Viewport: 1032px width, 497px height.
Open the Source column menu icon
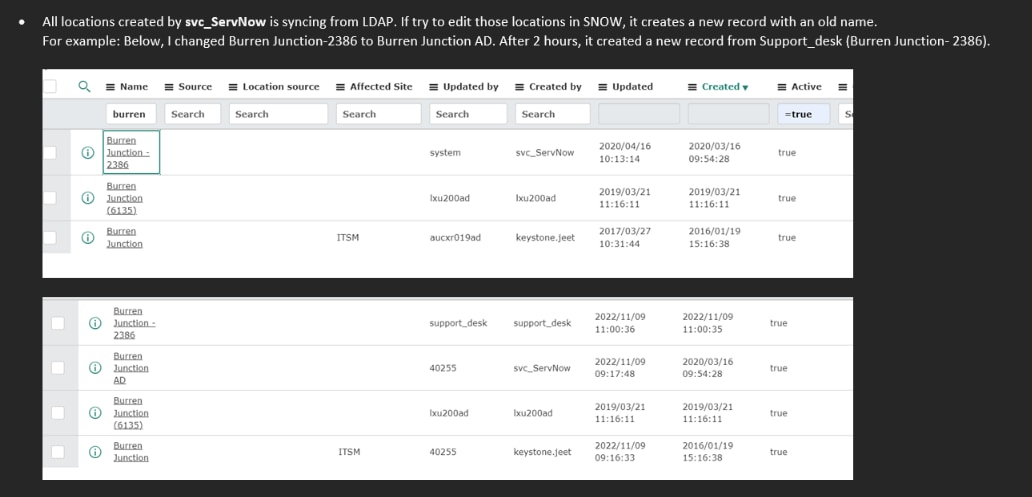(x=169, y=87)
